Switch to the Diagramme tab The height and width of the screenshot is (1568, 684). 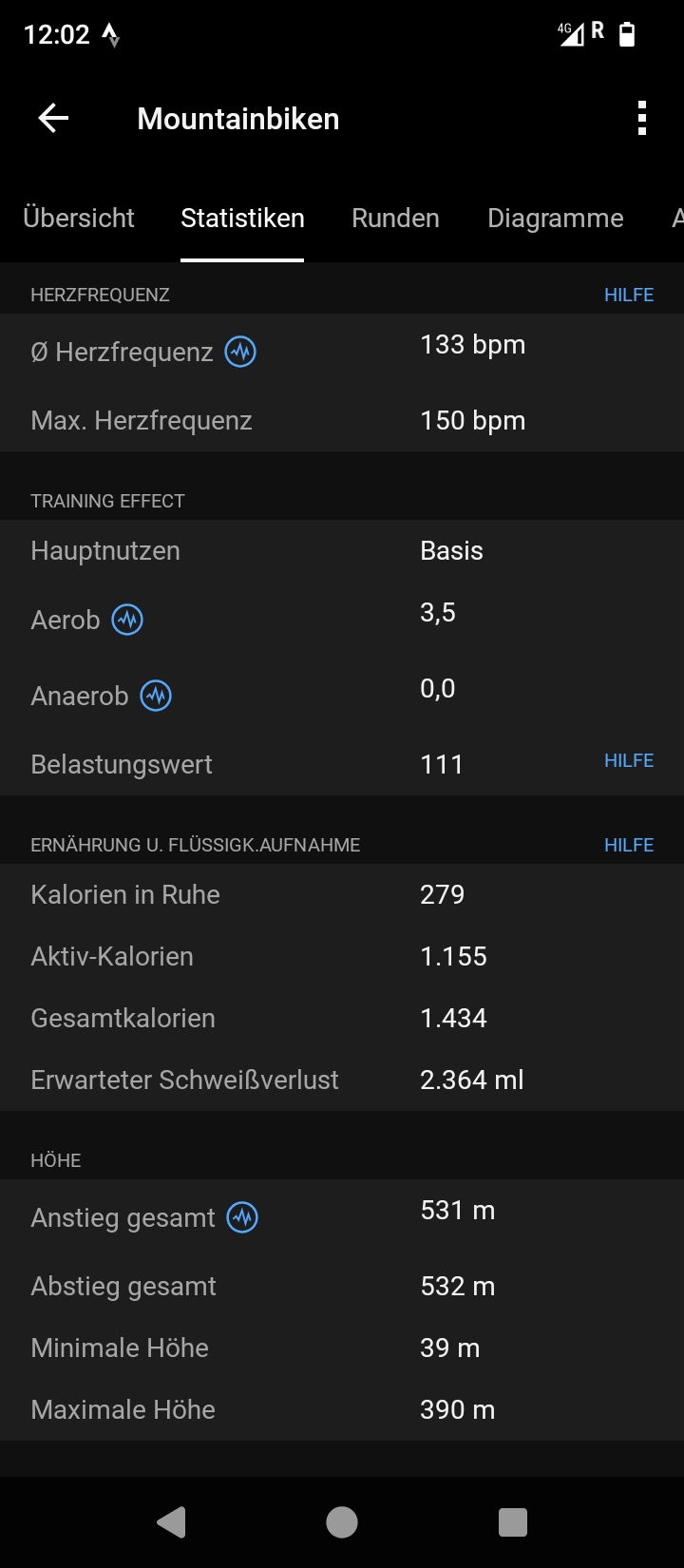point(555,219)
